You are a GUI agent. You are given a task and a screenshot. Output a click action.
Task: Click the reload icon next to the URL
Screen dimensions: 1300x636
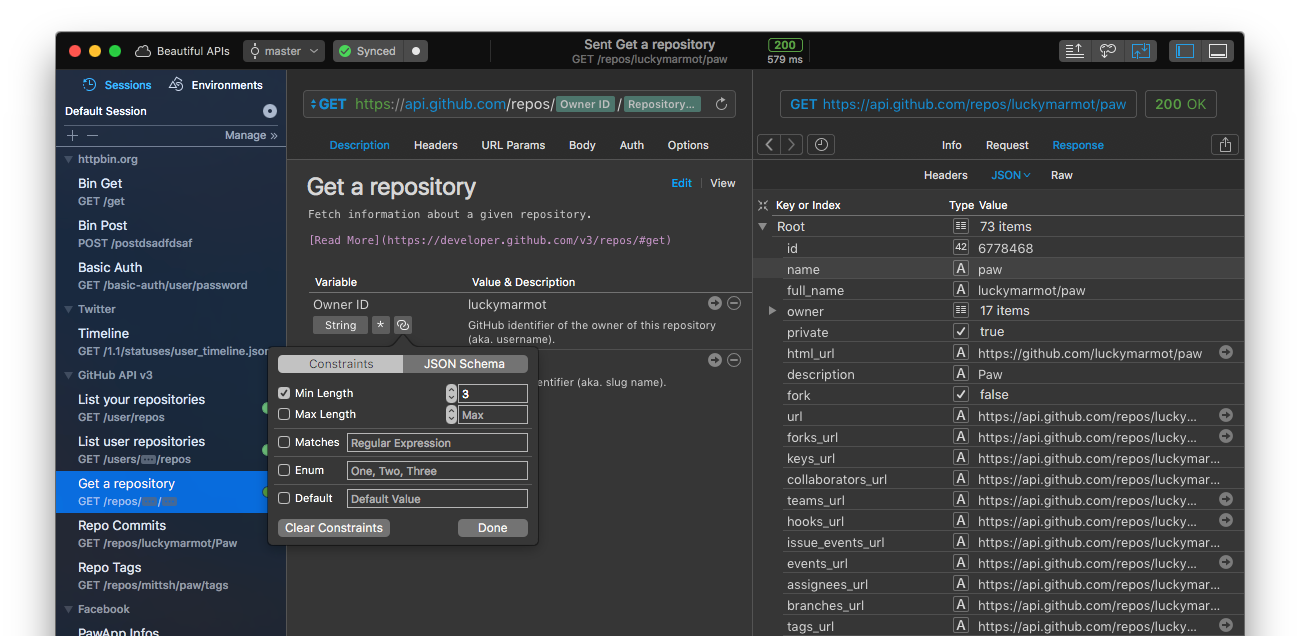click(720, 103)
